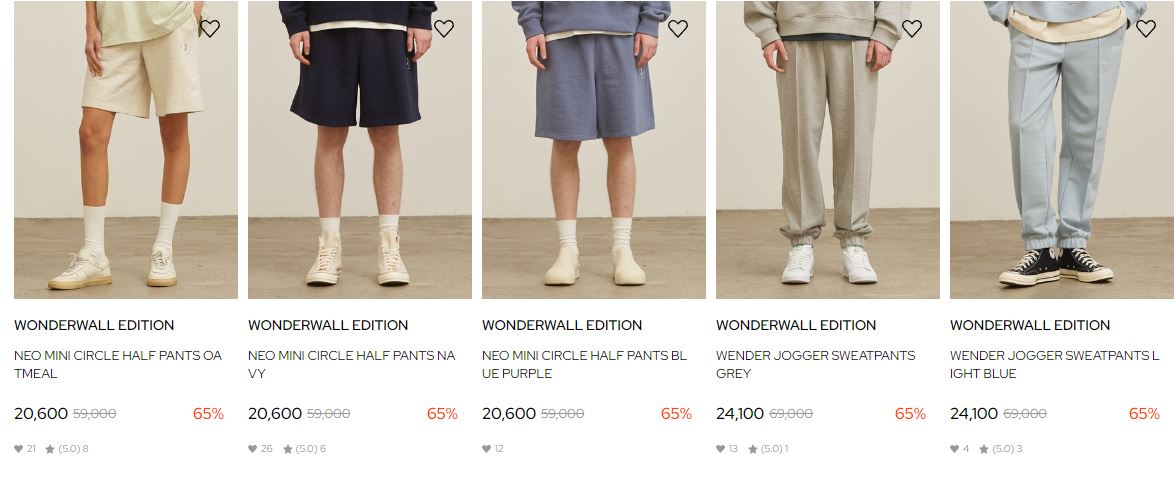Toggle wishlist heart on Navy half pants
This screenshot has width=1174, height=477.
(x=444, y=28)
